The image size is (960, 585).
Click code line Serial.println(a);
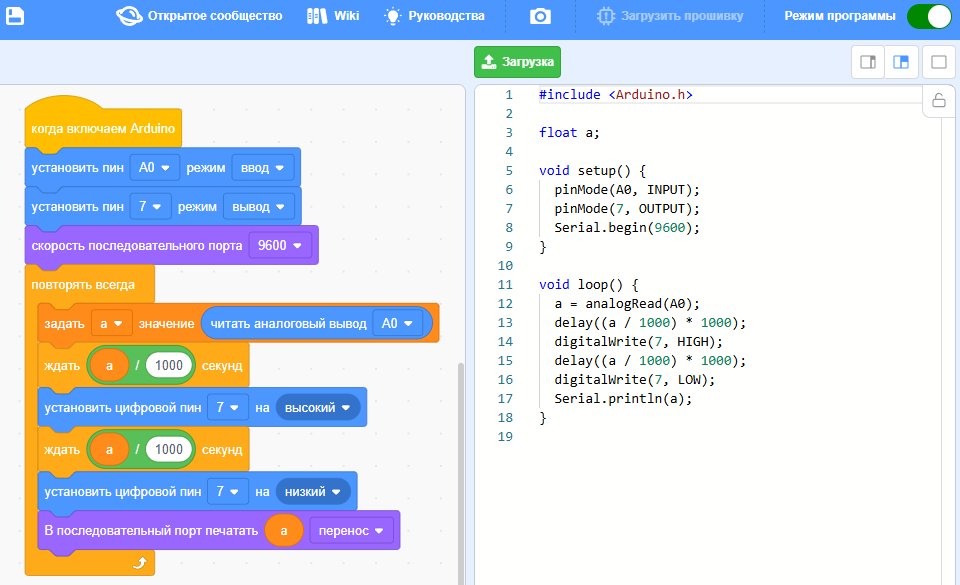pyautogui.click(x=623, y=398)
